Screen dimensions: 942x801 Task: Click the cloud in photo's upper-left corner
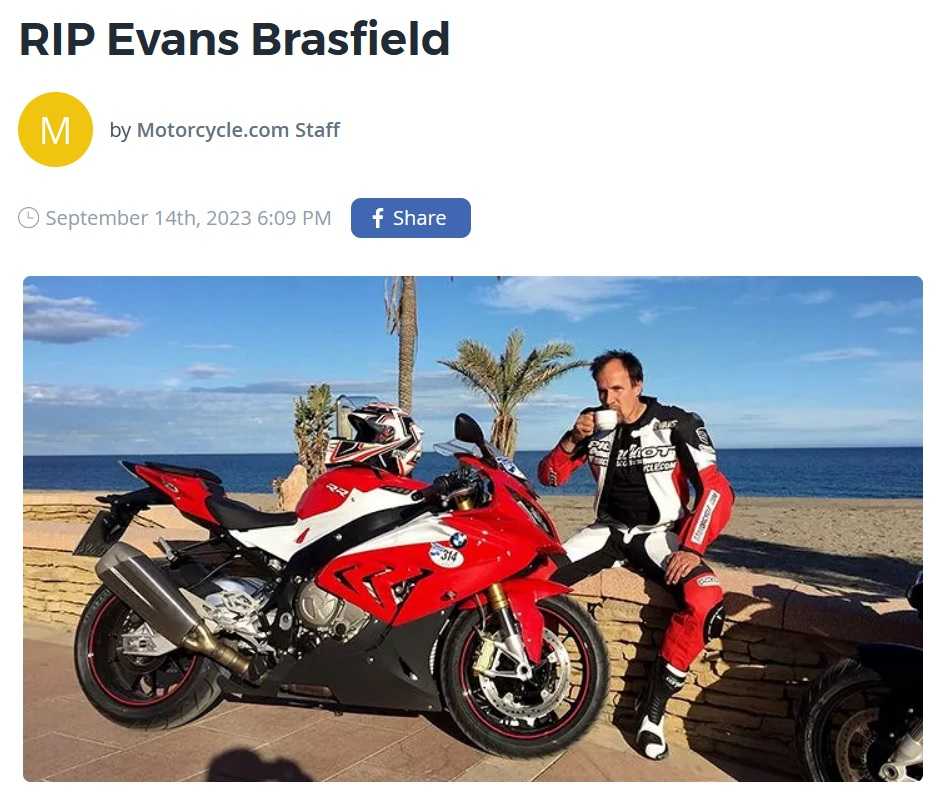75,319
